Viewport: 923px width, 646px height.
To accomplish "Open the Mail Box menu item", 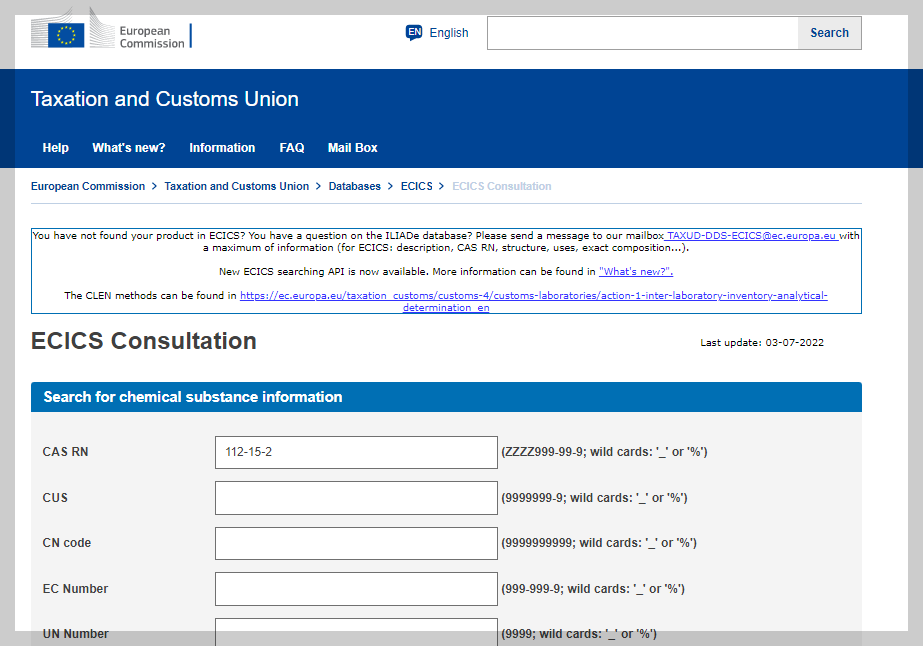I will click(x=352, y=148).
